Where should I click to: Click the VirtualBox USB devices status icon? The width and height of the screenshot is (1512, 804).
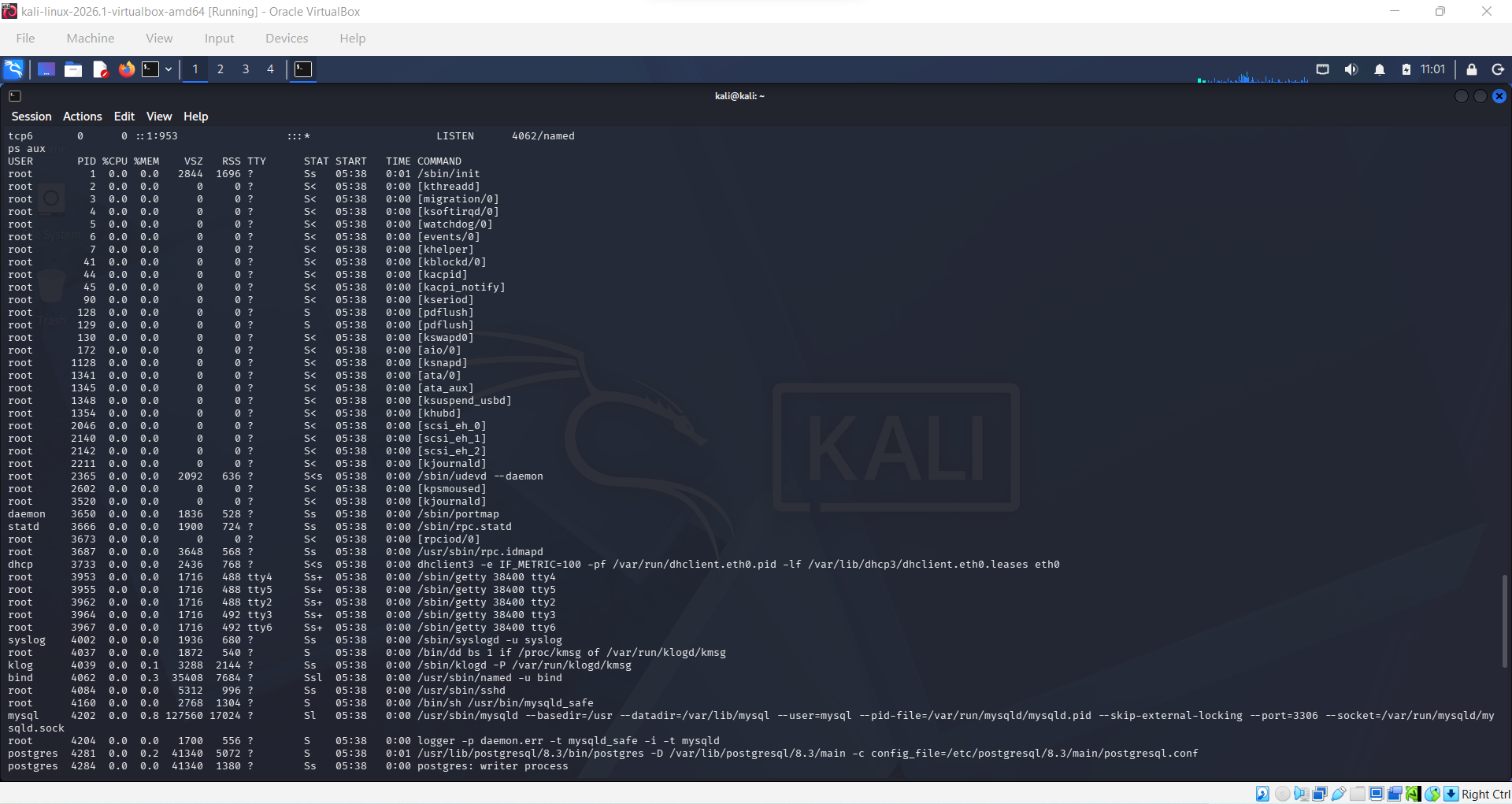1339,794
